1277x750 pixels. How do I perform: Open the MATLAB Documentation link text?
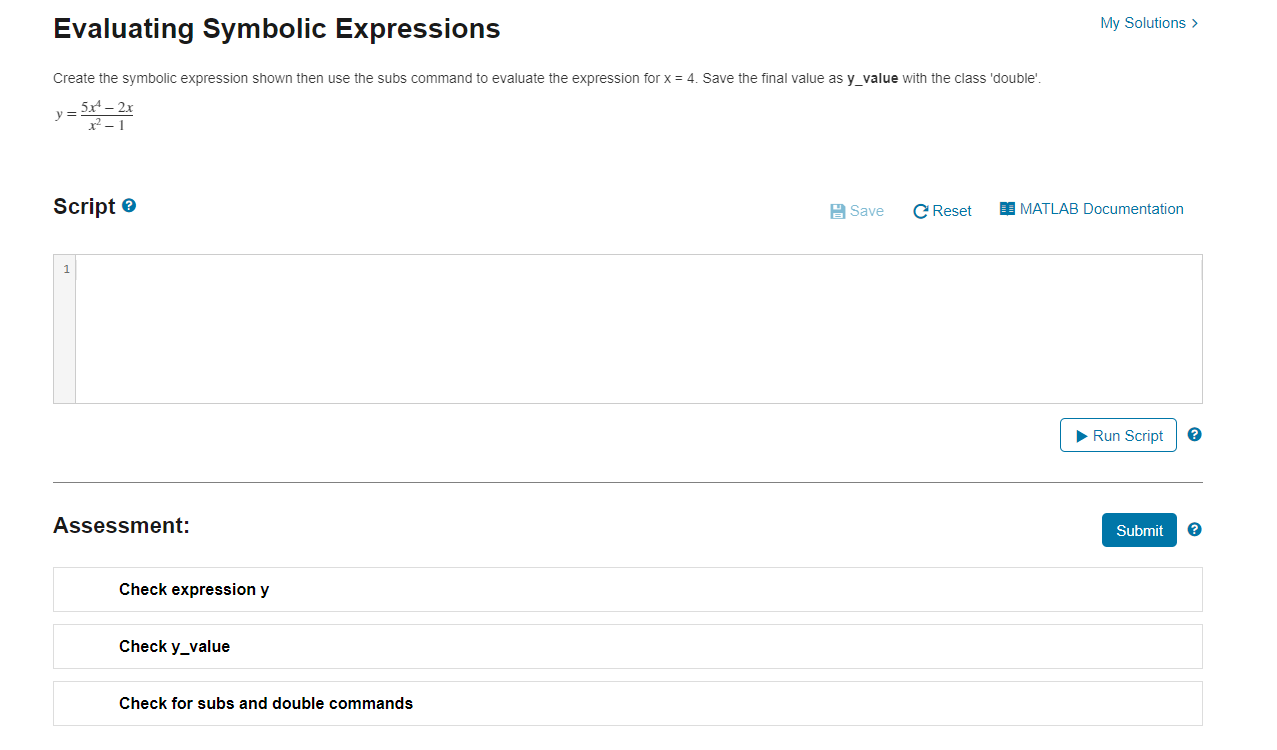[1102, 209]
